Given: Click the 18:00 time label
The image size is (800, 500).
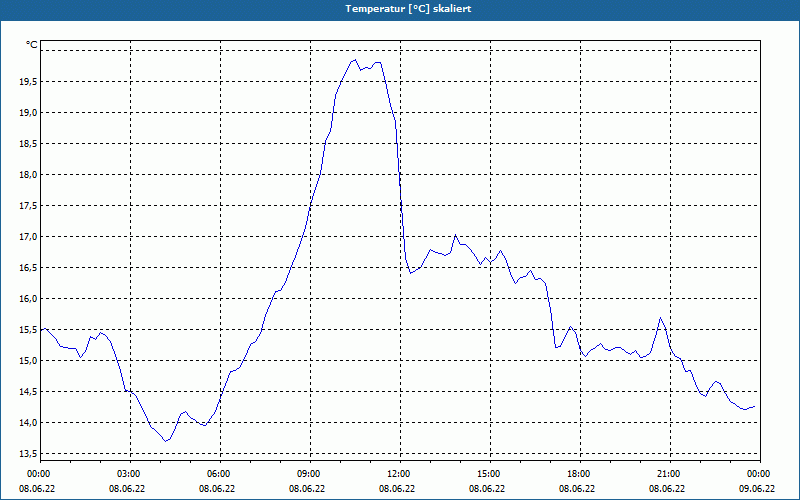Looking at the screenshot, I should 581,474.
